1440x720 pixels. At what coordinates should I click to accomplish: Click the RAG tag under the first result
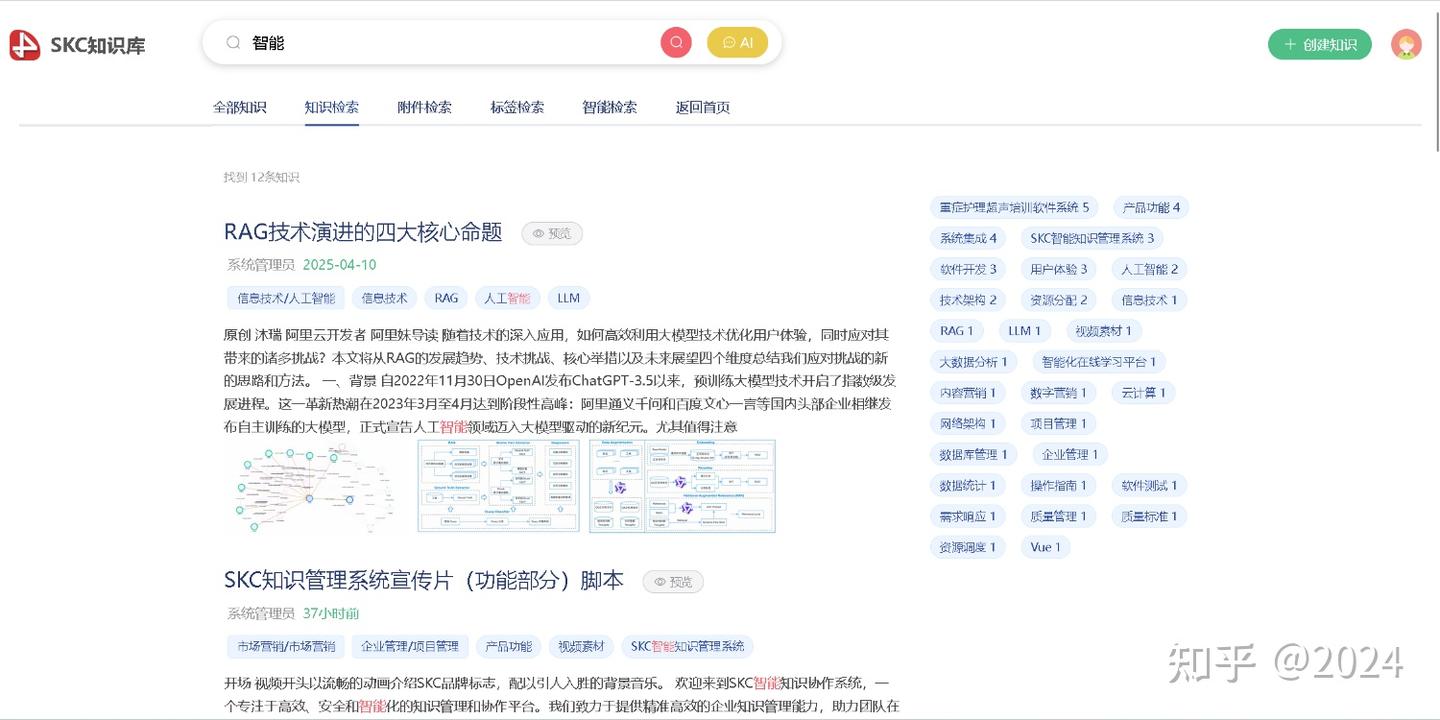[446, 298]
